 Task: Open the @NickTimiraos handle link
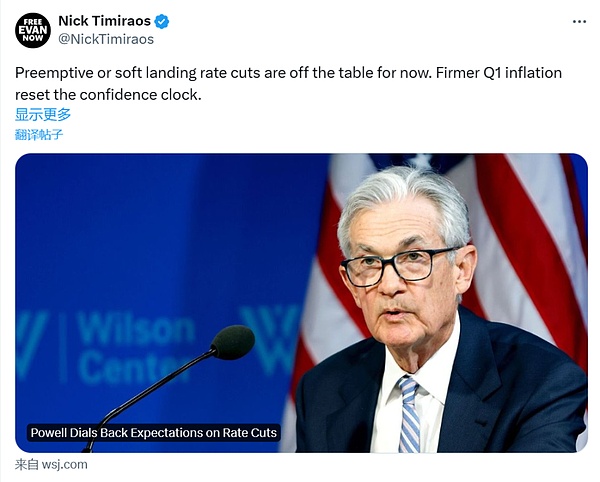(x=105, y=39)
